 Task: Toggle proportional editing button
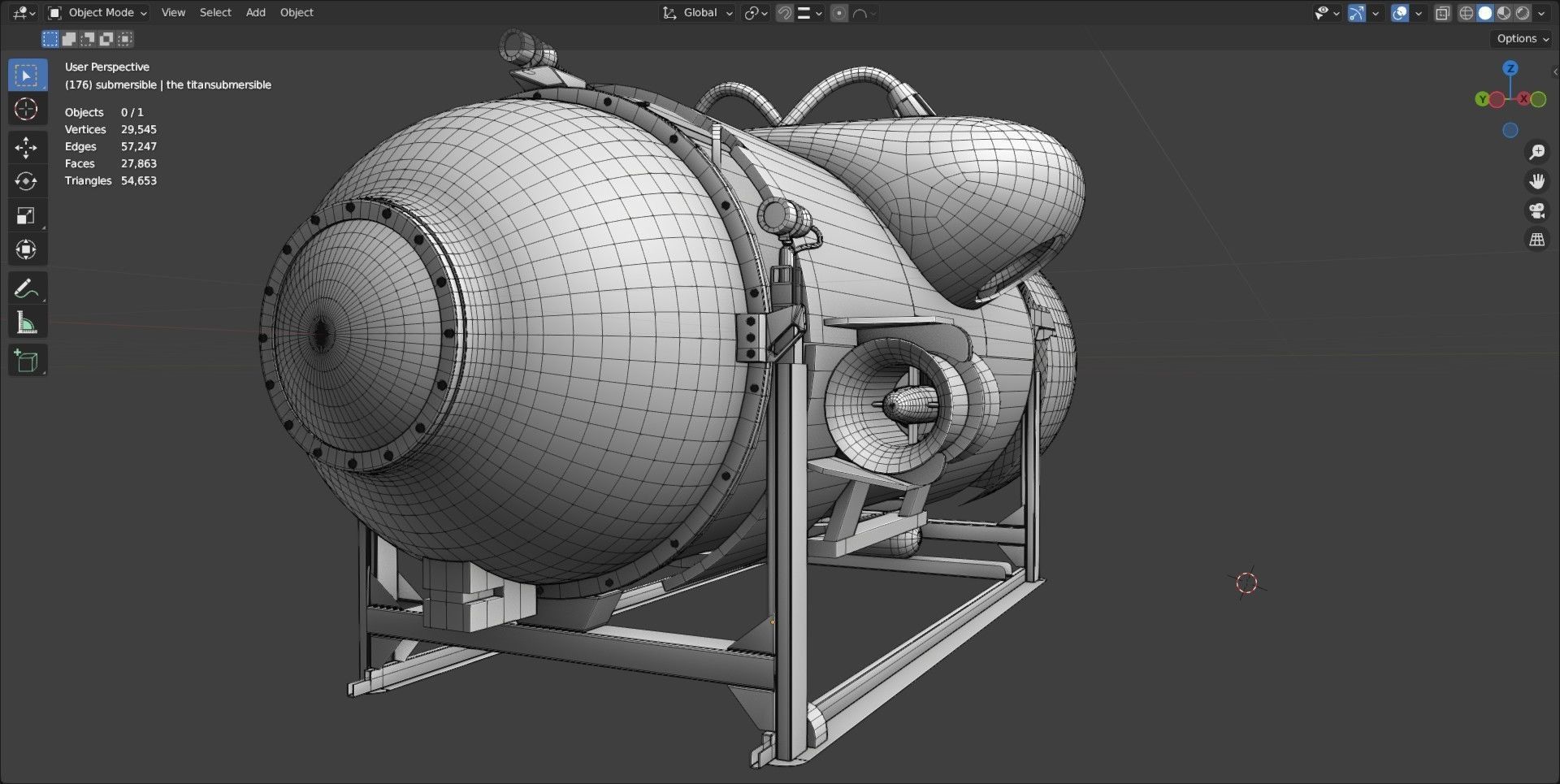[839, 13]
